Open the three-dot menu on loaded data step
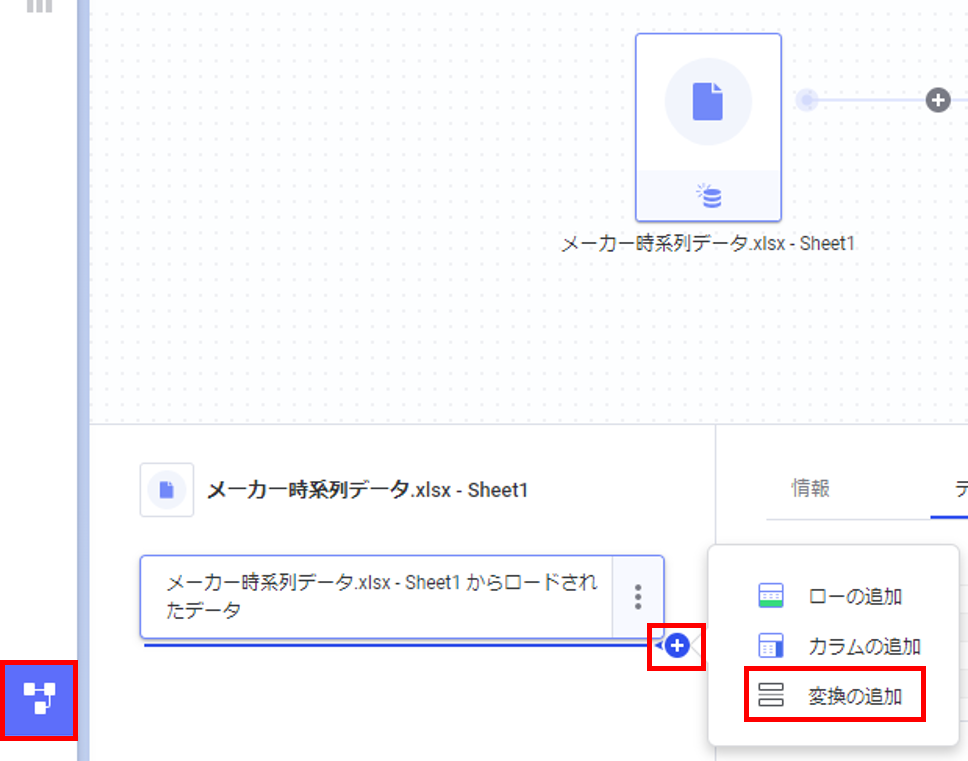This screenshot has width=968, height=761. click(x=638, y=597)
